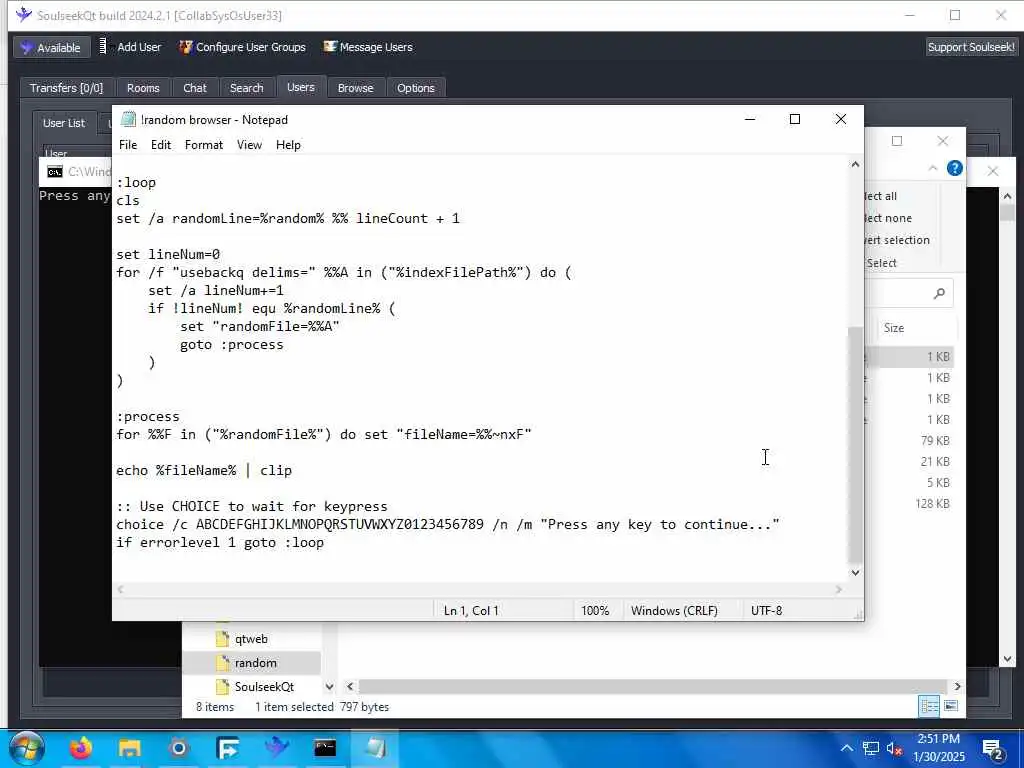
Task: Open the Notepad File menu
Action: [x=128, y=145]
